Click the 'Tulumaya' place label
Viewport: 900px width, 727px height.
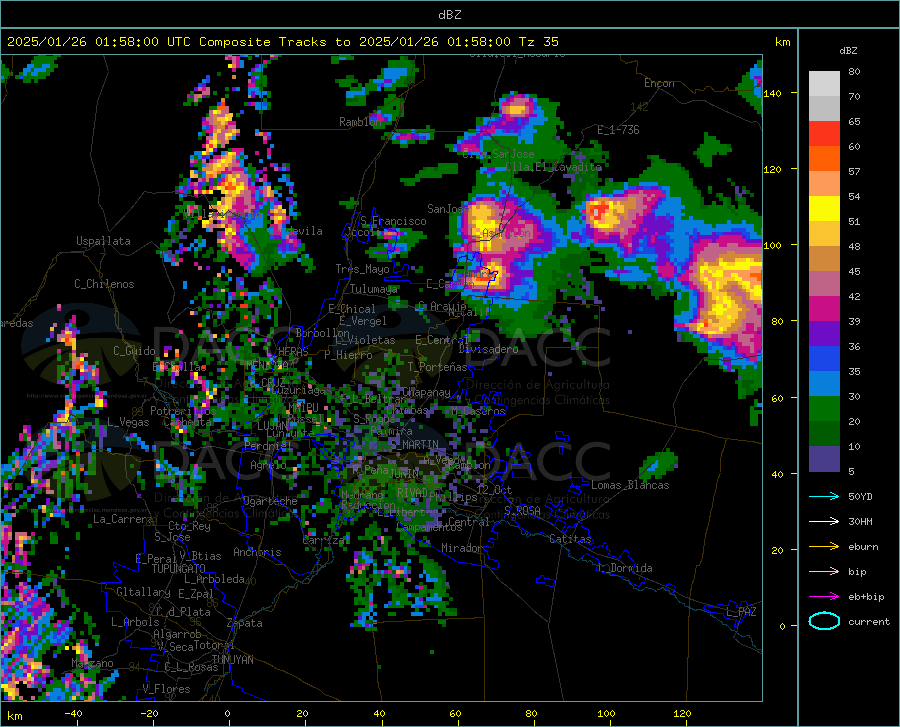pos(374,289)
